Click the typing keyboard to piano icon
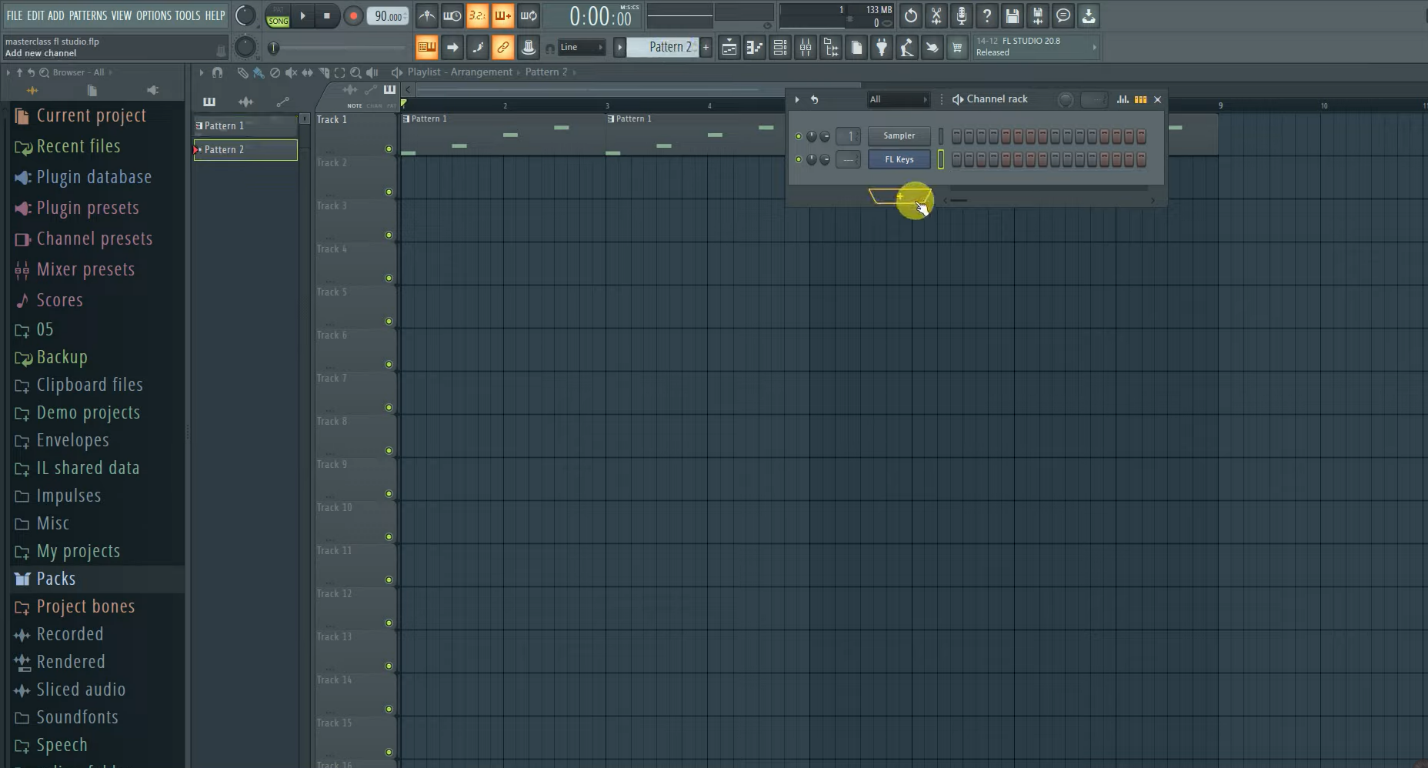1428x768 pixels. [427, 47]
